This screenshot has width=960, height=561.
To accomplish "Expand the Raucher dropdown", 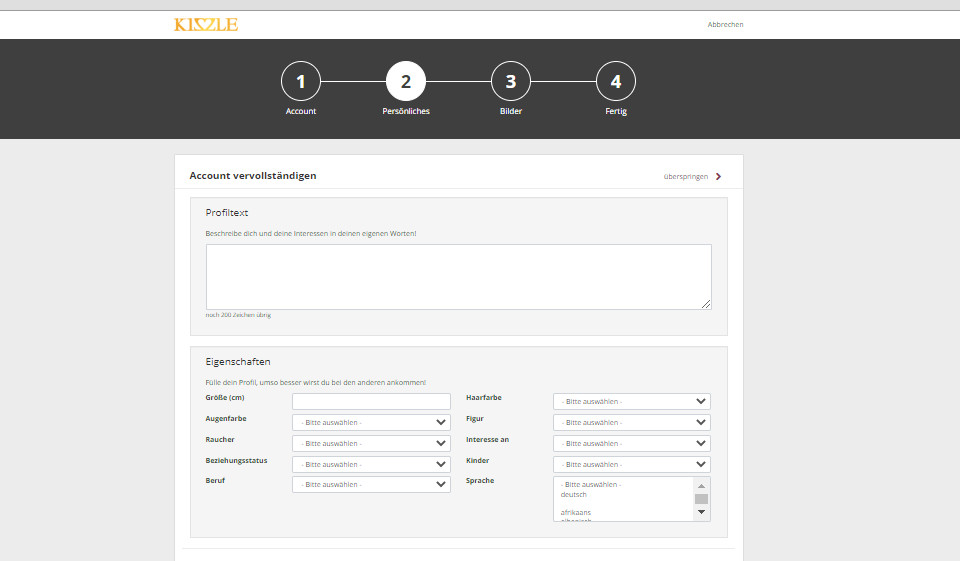I will coord(371,443).
